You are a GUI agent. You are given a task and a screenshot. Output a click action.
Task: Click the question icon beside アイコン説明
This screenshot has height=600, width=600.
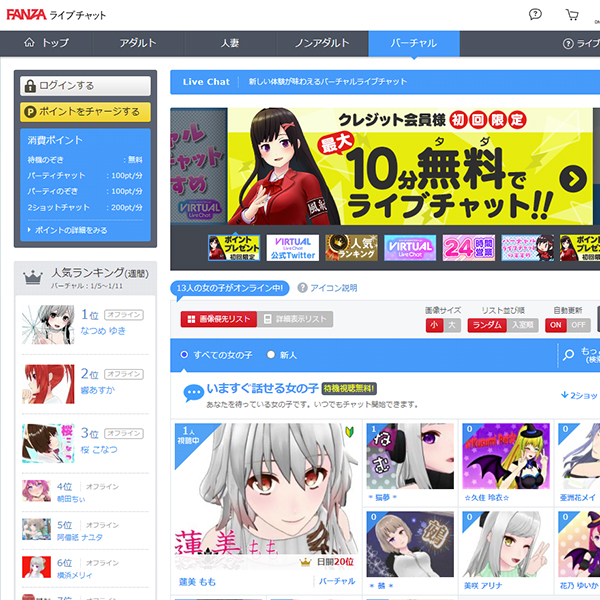[x=302, y=288]
